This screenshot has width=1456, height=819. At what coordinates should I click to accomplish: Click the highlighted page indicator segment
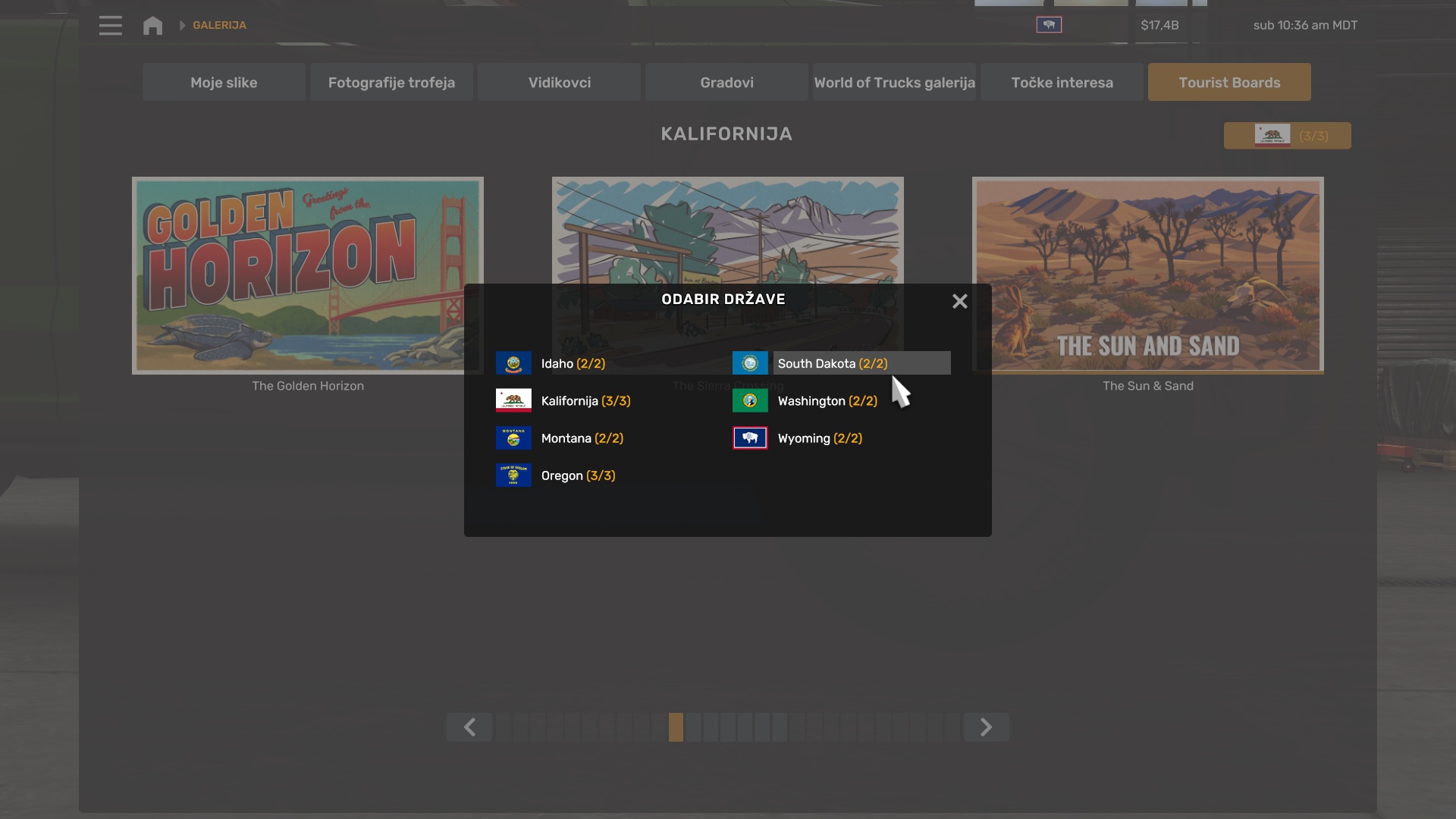(676, 727)
